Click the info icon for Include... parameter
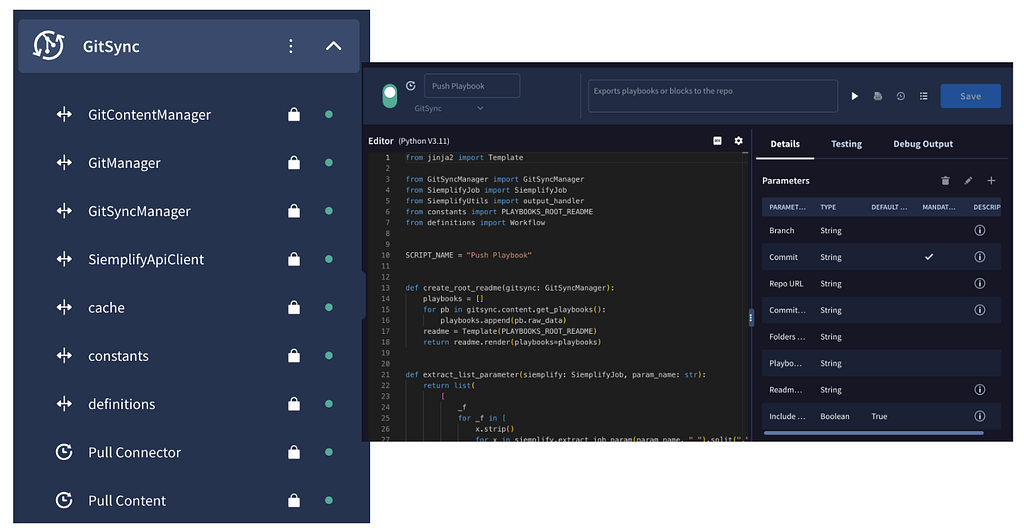1024x530 pixels. [x=980, y=416]
